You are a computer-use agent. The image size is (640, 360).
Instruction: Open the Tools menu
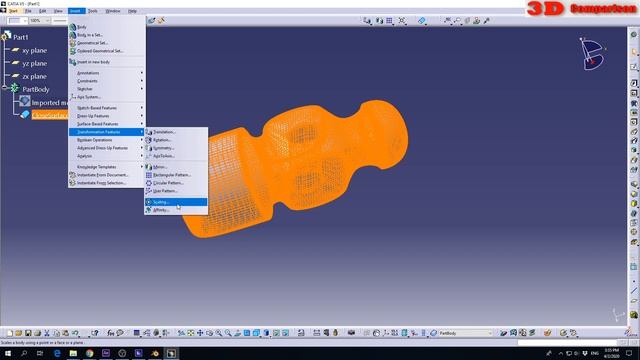pos(93,11)
